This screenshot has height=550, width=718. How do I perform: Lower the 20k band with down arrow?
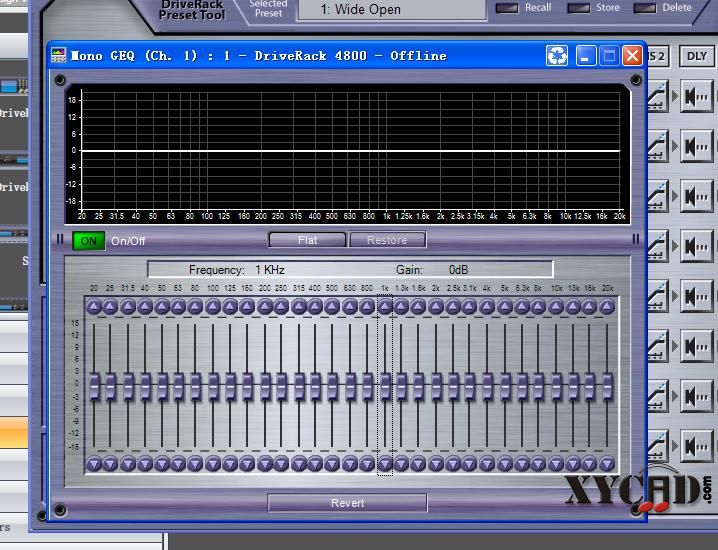[x=607, y=464]
